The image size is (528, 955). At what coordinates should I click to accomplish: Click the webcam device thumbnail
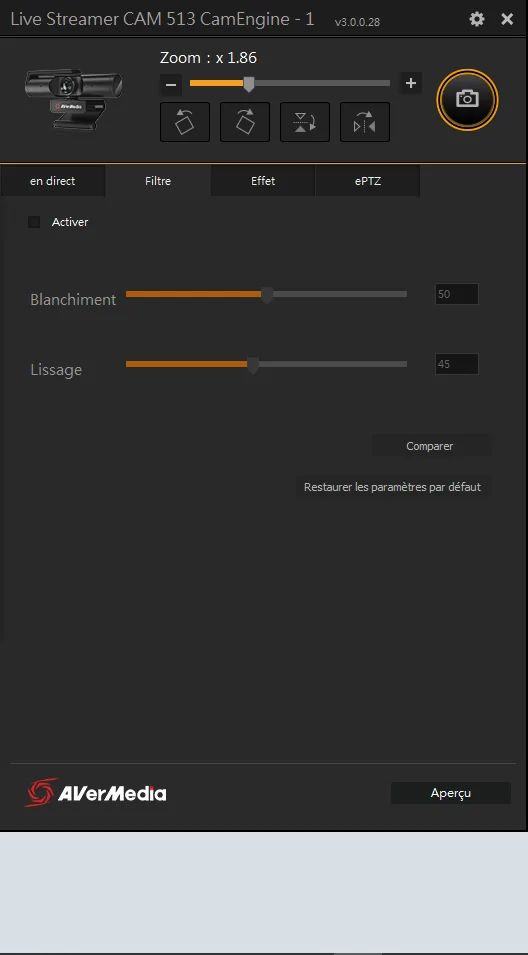coord(73,97)
